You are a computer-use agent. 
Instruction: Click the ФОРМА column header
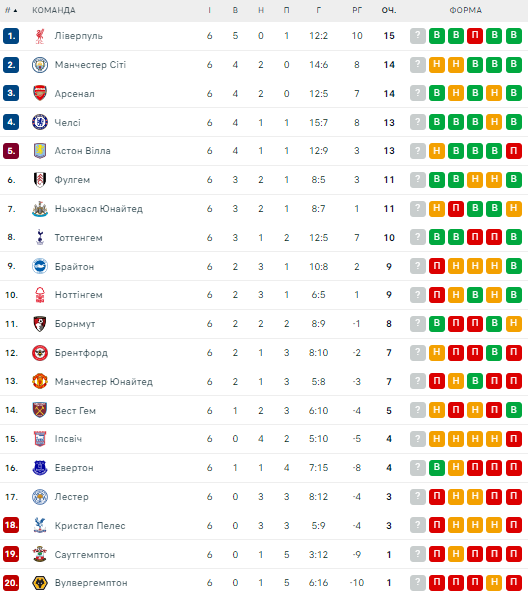pyautogui.click(x=466, y=11)
